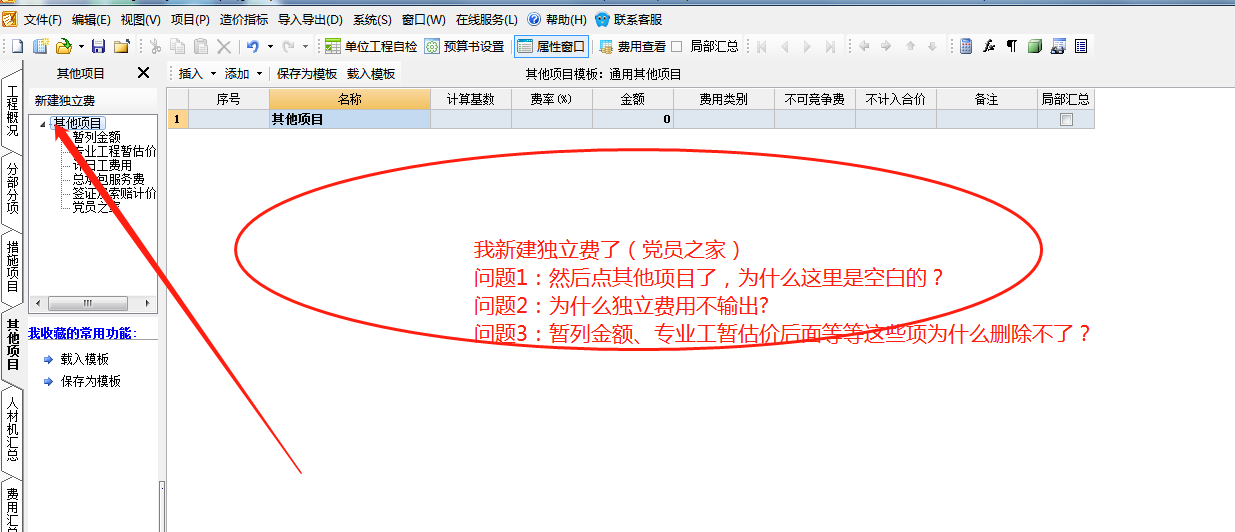Go to previous record navigation icon
This screenshot has height=532, width=1235.
coord(784,46)
